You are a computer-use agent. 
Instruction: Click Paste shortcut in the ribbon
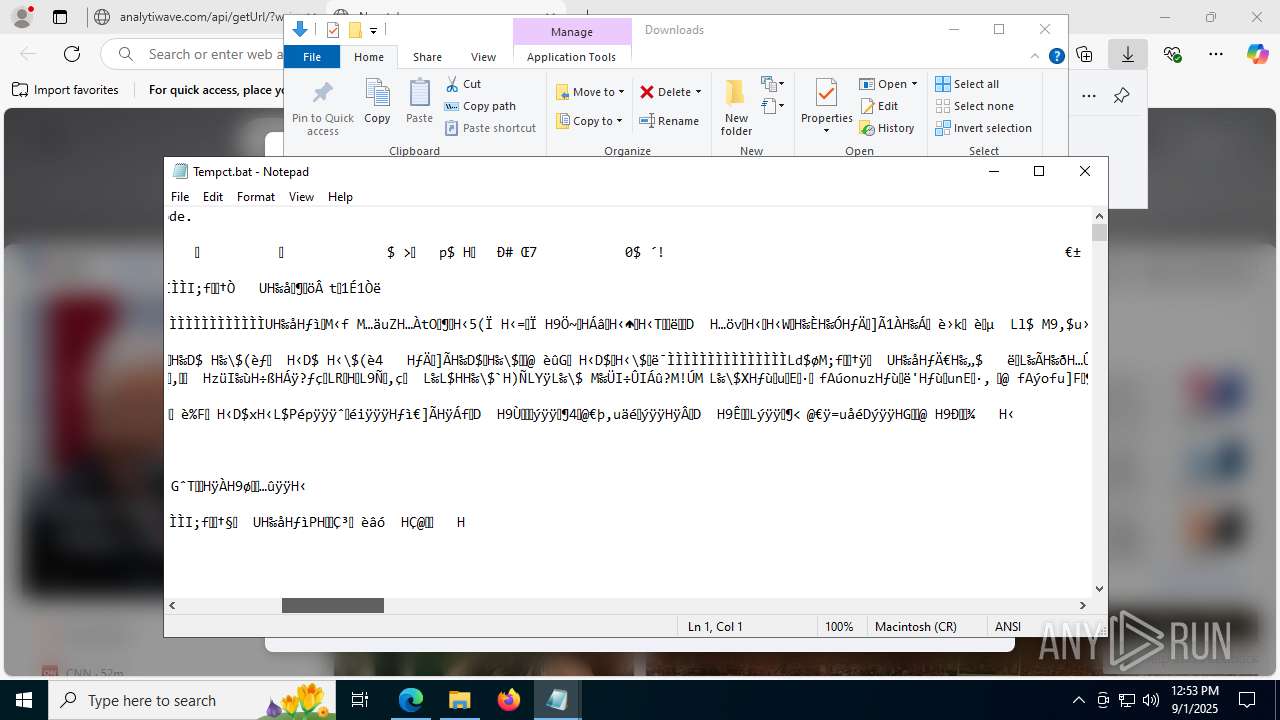pos(490,128)
